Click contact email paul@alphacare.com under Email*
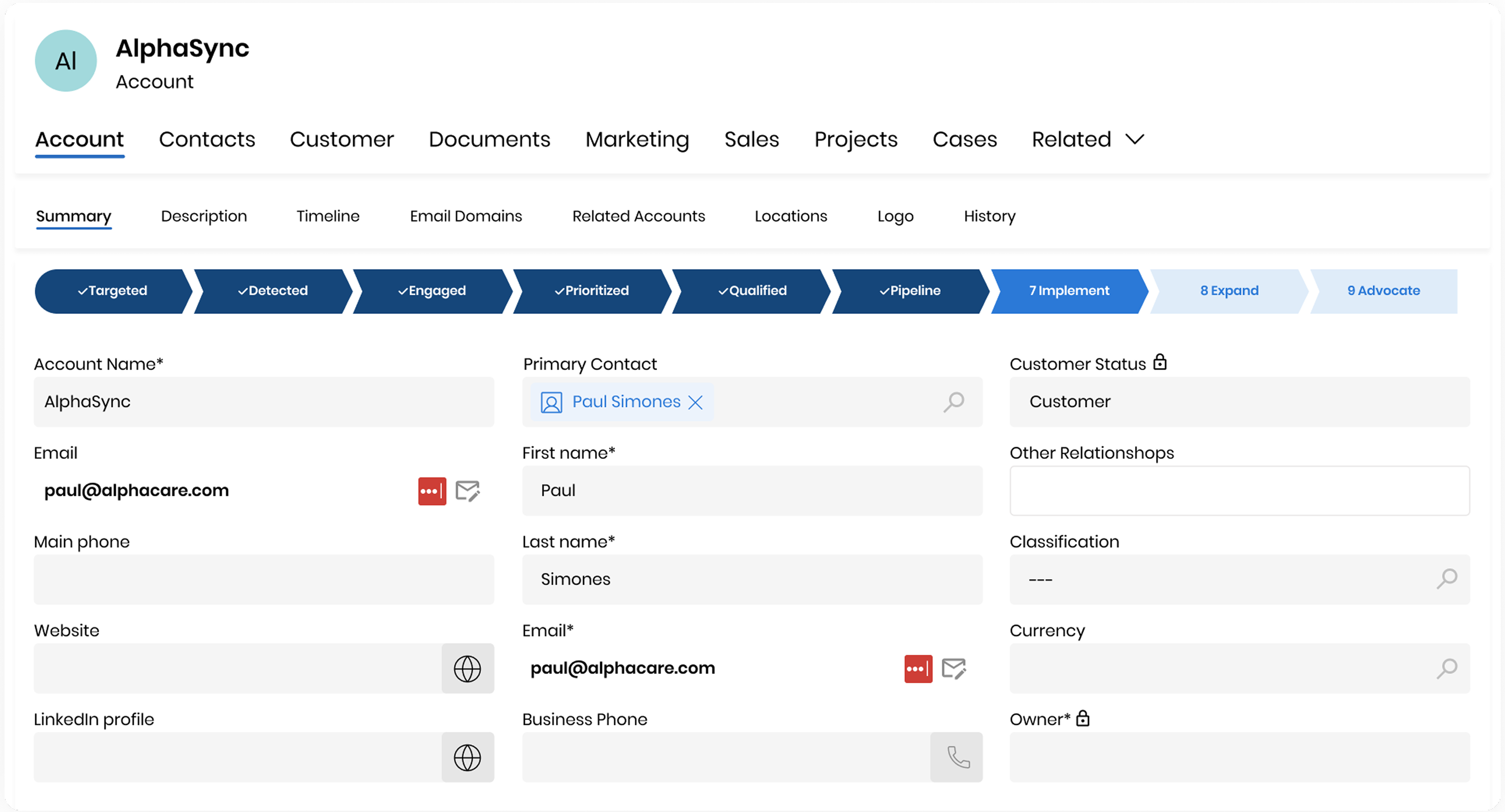 tap(623, 668)
